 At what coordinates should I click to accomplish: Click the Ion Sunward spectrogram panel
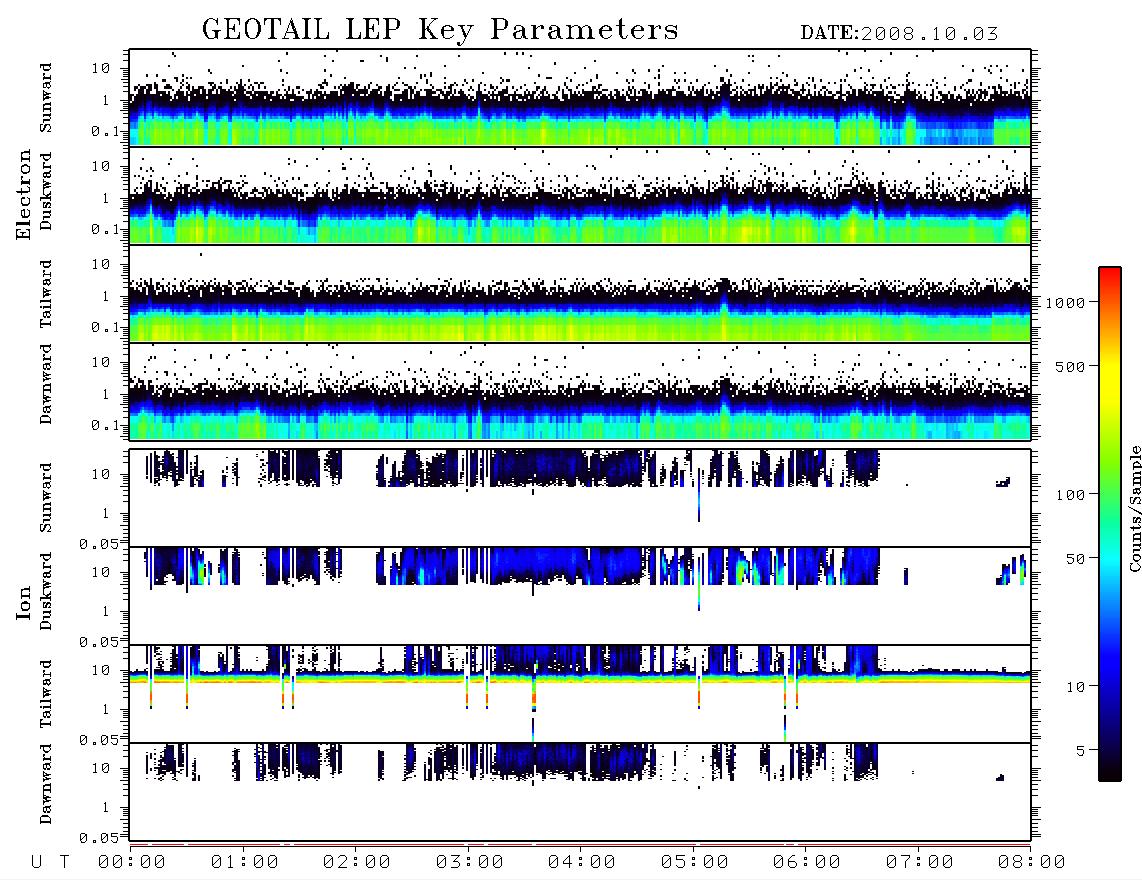tap(580, 498)
